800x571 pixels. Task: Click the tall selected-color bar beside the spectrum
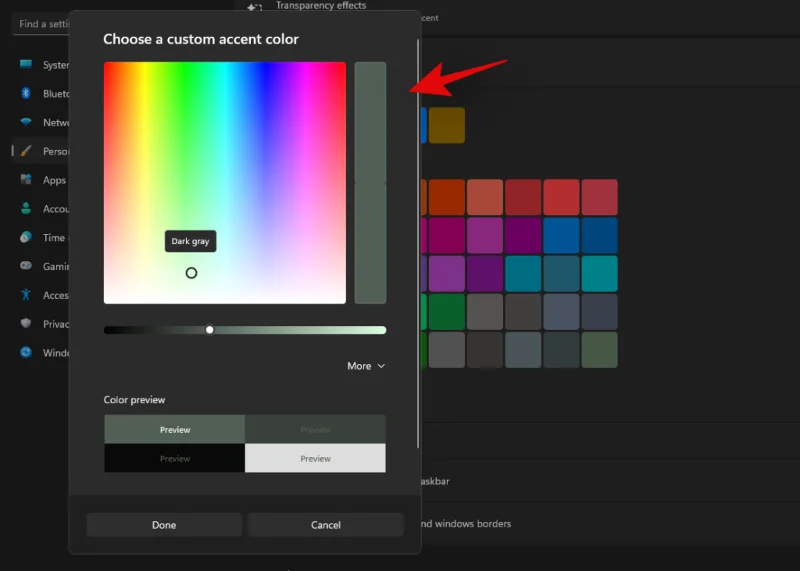pyautogui.click(x=370, y=182)
